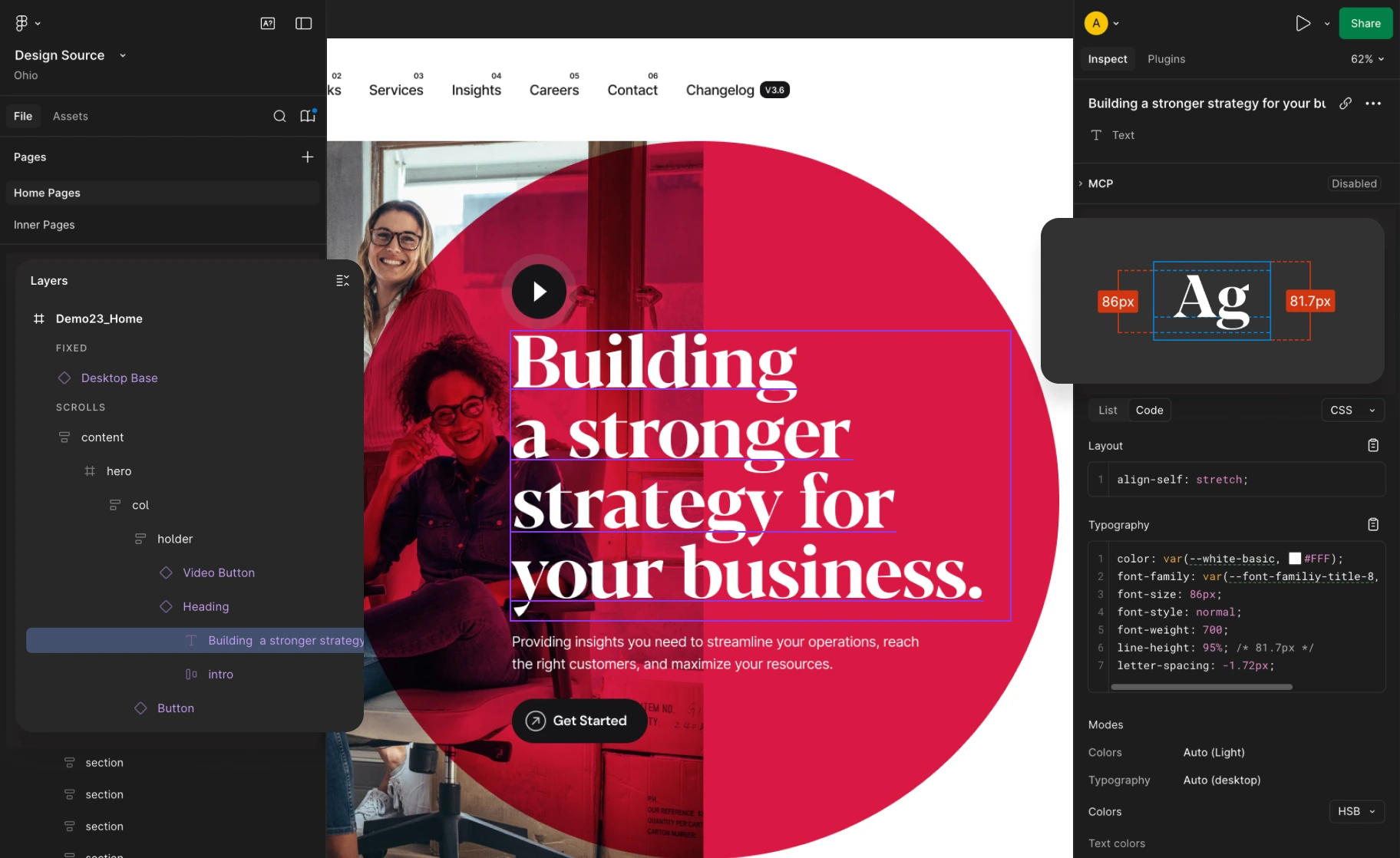The image size is (1400, 858).
Task: Toggle the sidebar panel layout icon
Action: pyautogui.click(x=304, y=23)
